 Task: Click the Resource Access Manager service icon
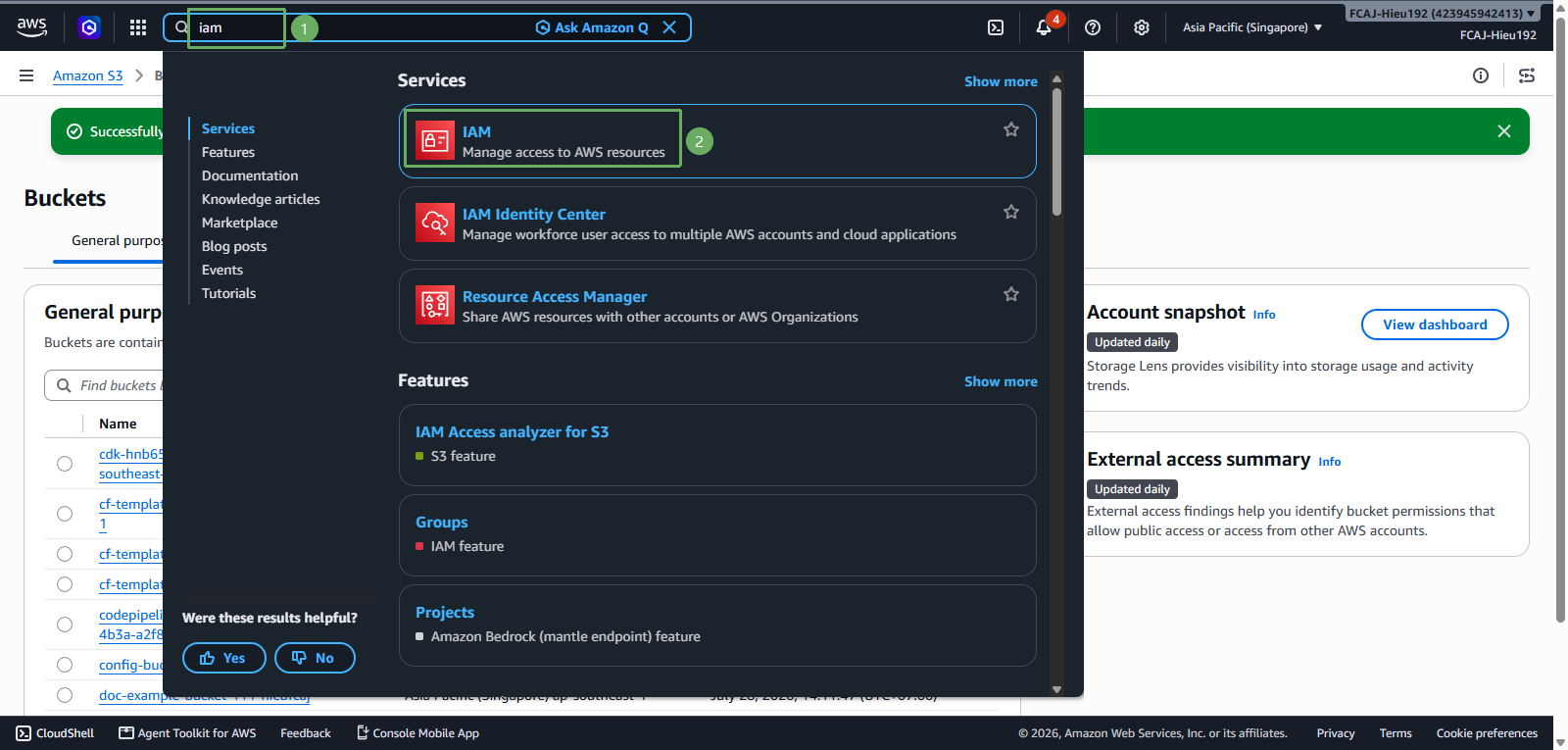435,306
